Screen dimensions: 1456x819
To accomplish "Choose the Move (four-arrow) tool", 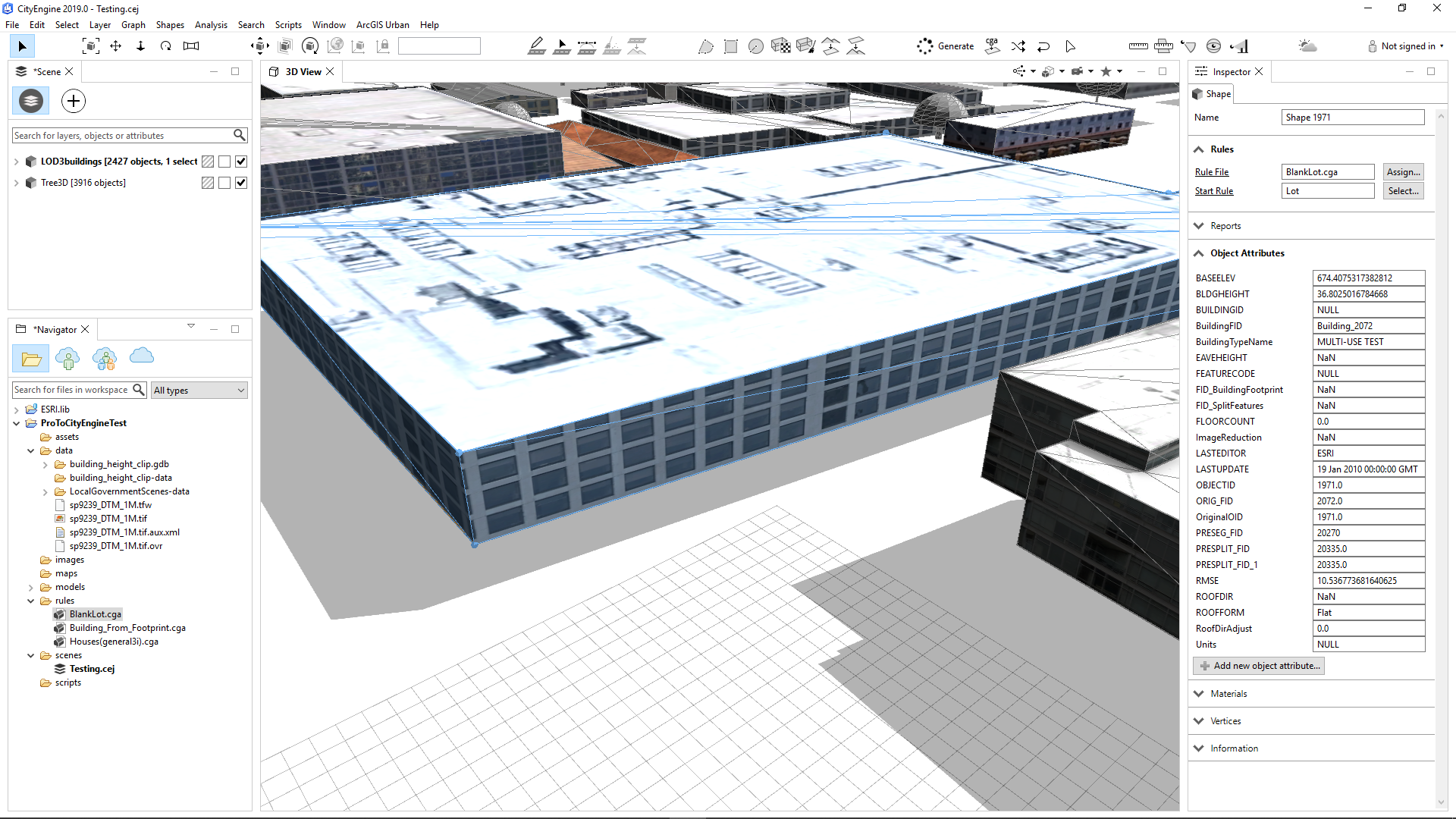I will pyautogui.click(x=116, y=46).
